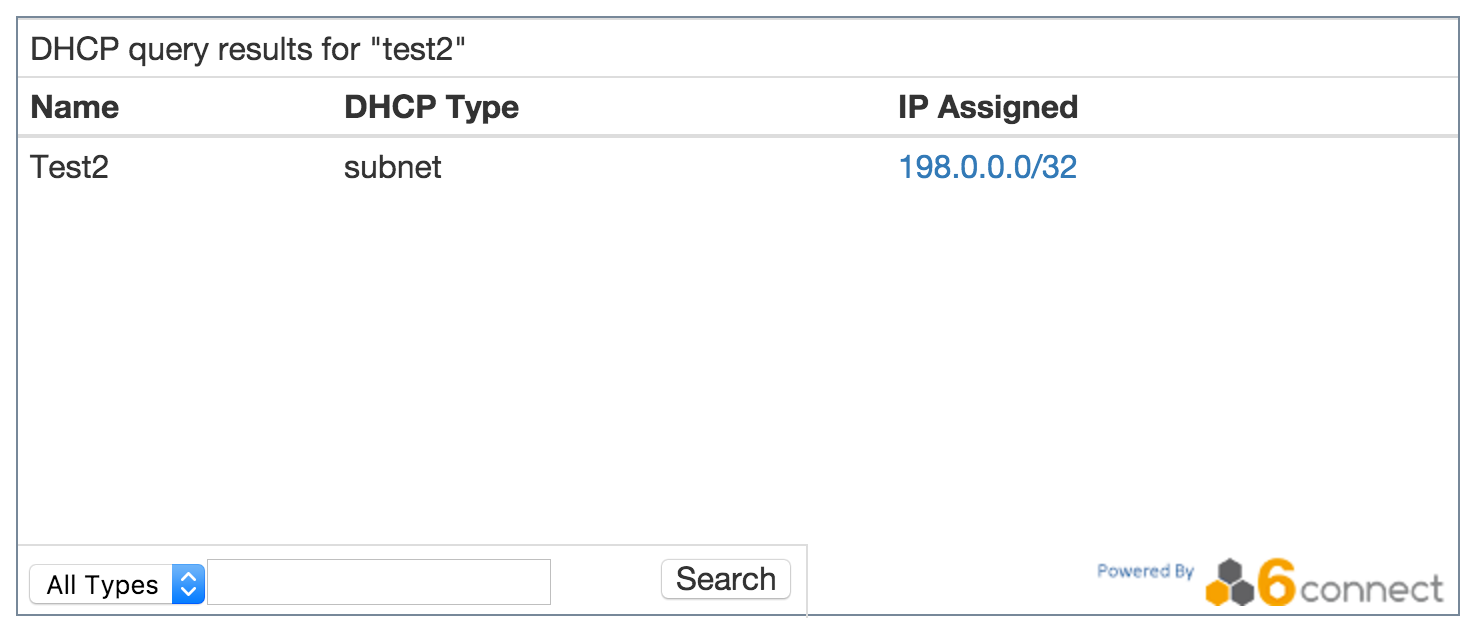Select the Test2 name cell
1482x636 pixels.
[69, 167]
